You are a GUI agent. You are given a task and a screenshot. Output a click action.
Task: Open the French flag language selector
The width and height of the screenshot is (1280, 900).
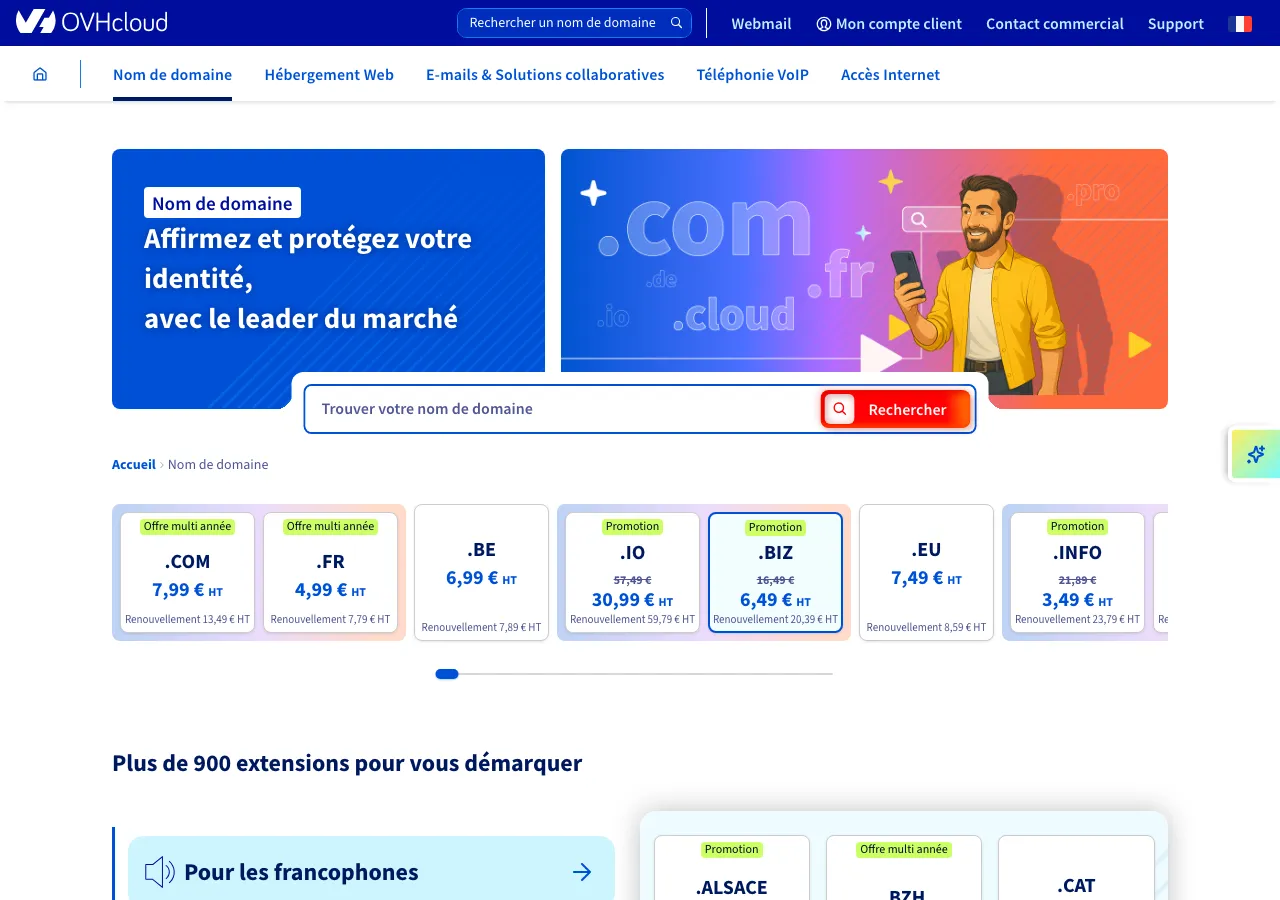pos(1239,22)
